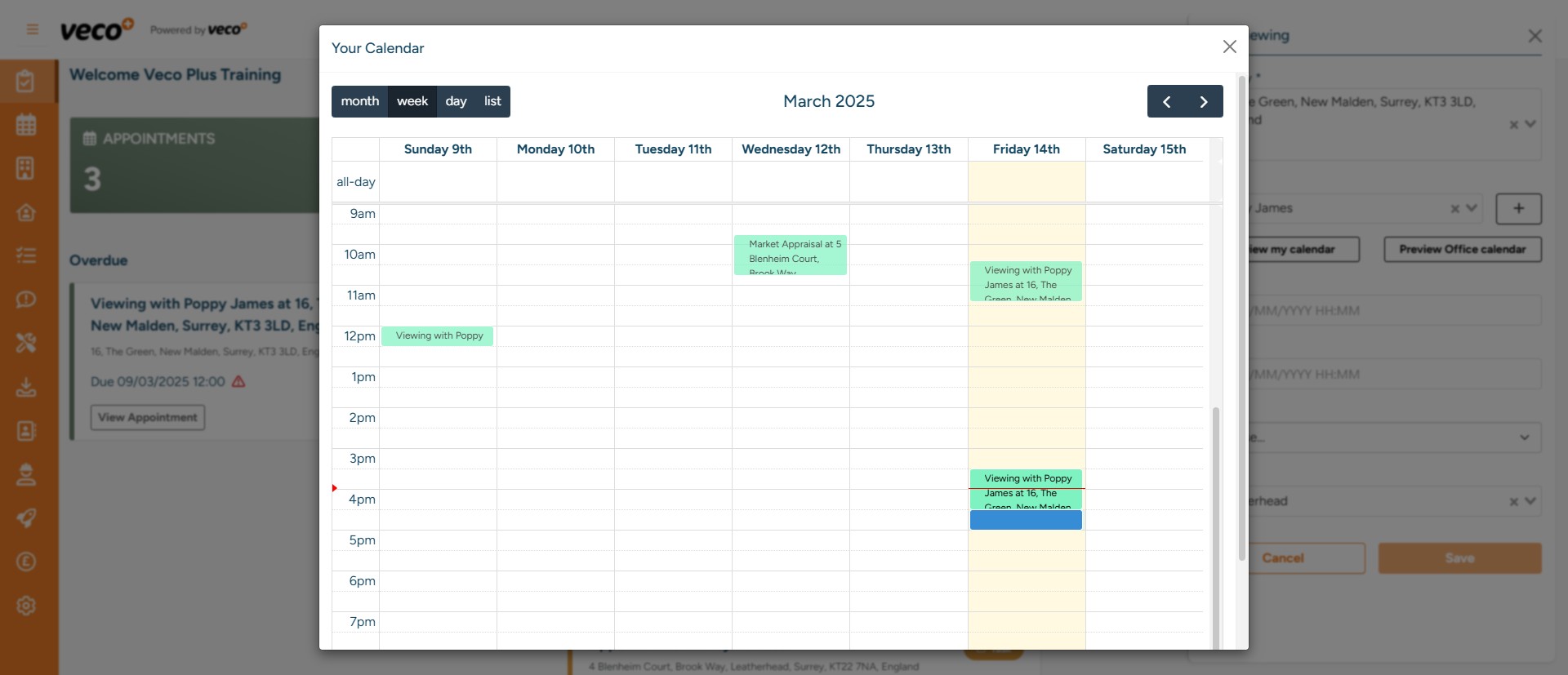Expand the dropdown ending in 'erhead'
This screenshot has height=675, width=1568.
pos(1530,501)
